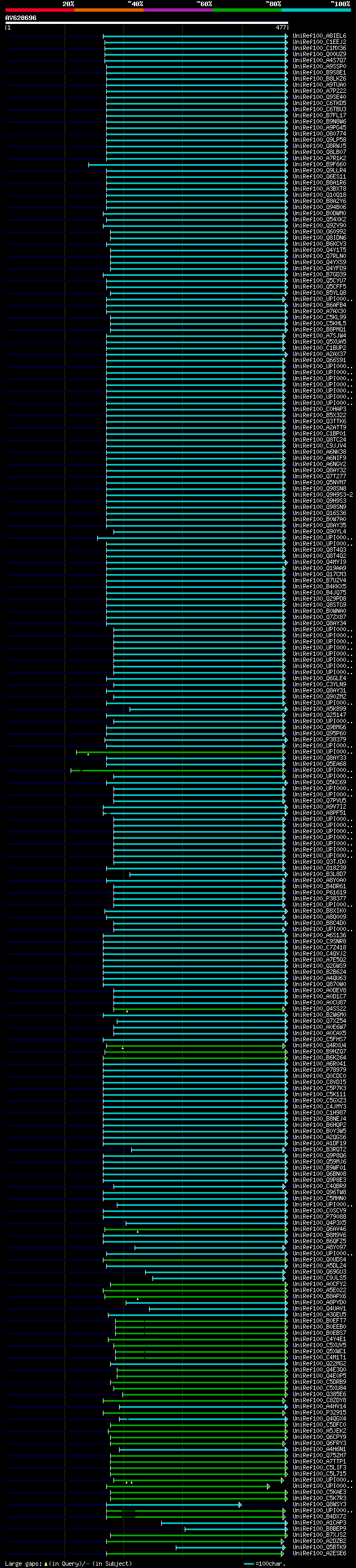Open hit UniRef100_B9S8E1
The image size is (356, 1568).
[x=319, y=72]
